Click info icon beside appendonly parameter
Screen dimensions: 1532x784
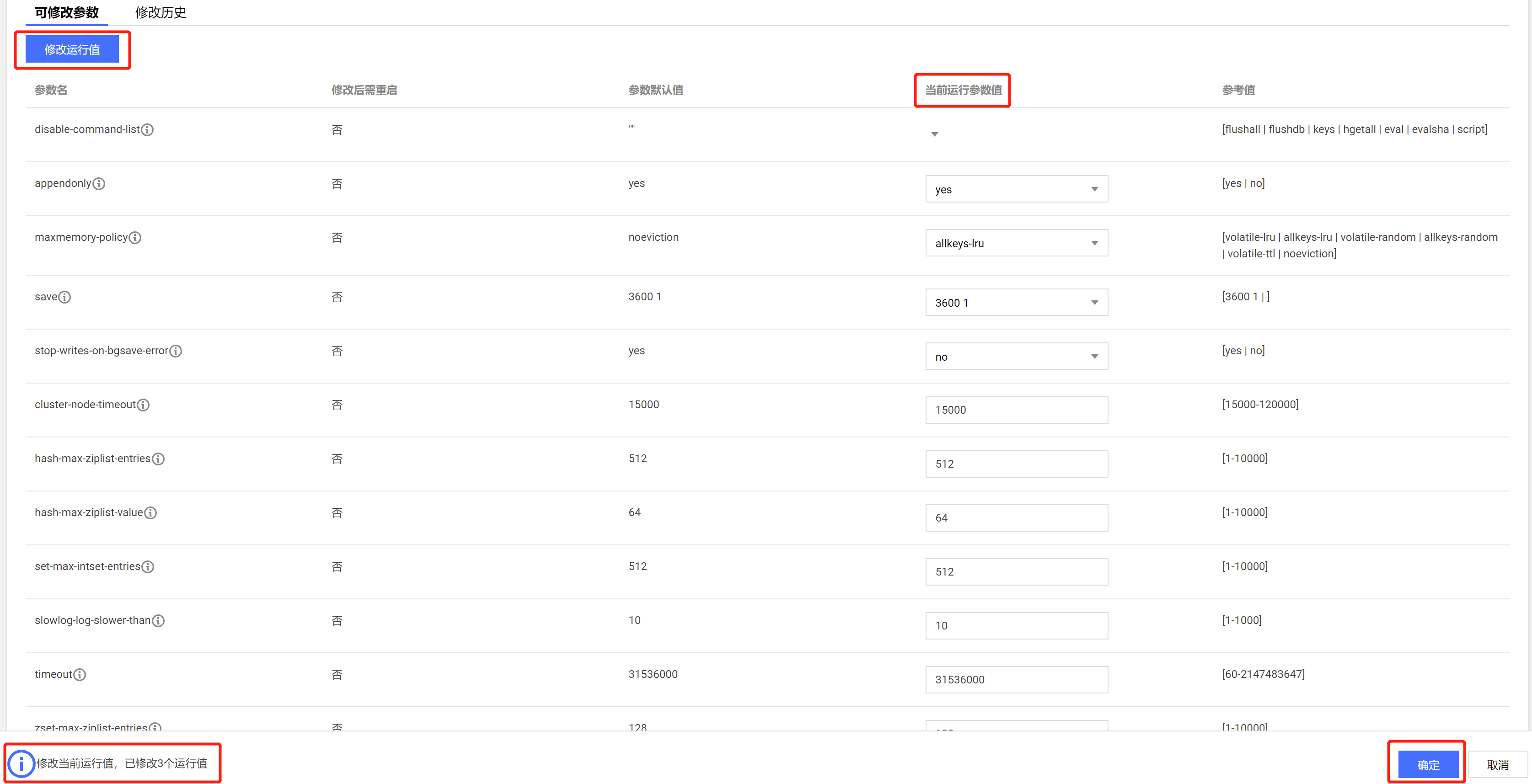click(x=99, y=184)
